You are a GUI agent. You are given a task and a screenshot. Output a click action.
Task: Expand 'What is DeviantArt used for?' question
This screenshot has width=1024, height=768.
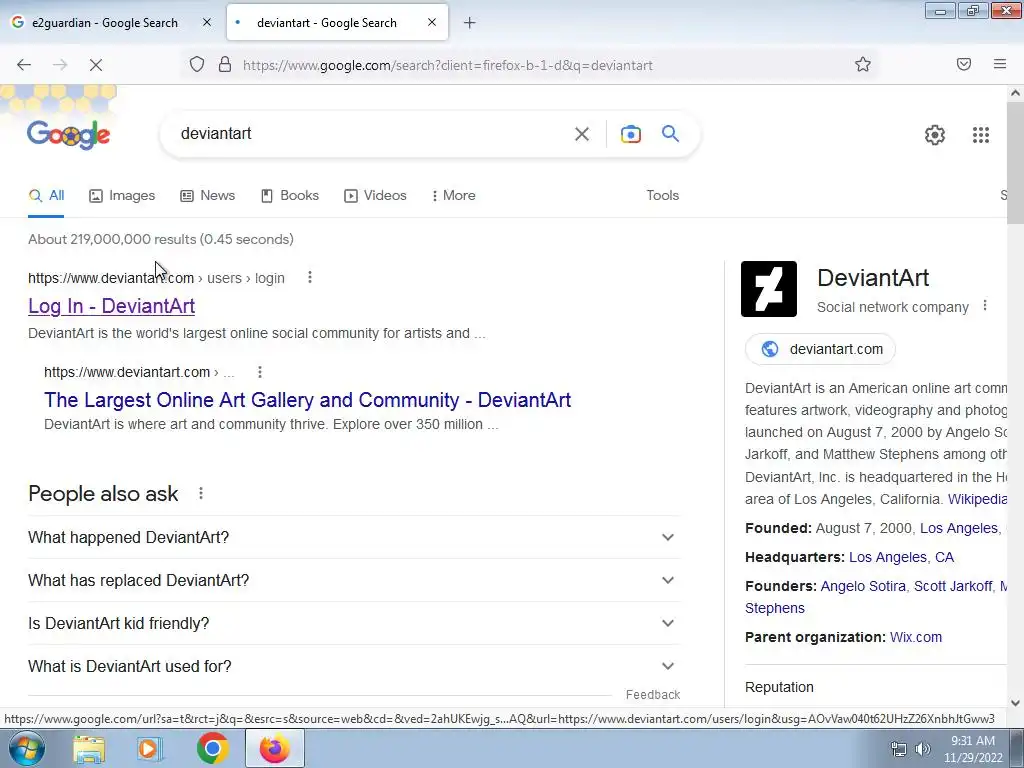354,667
